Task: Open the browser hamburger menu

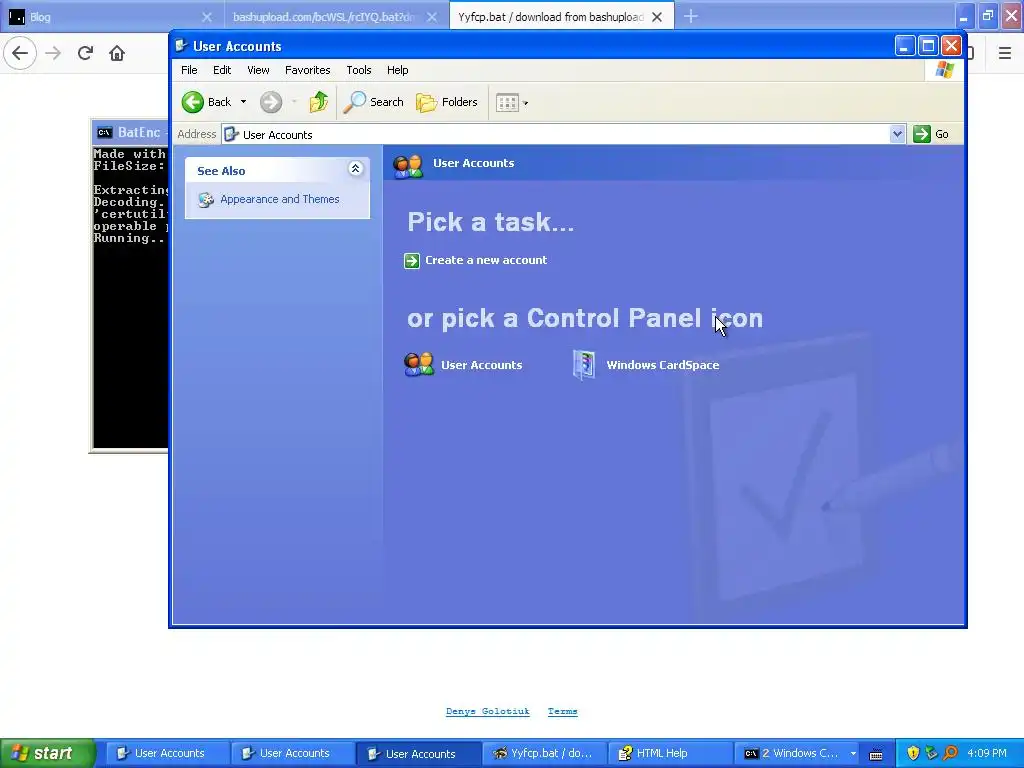Action: 1004,53
